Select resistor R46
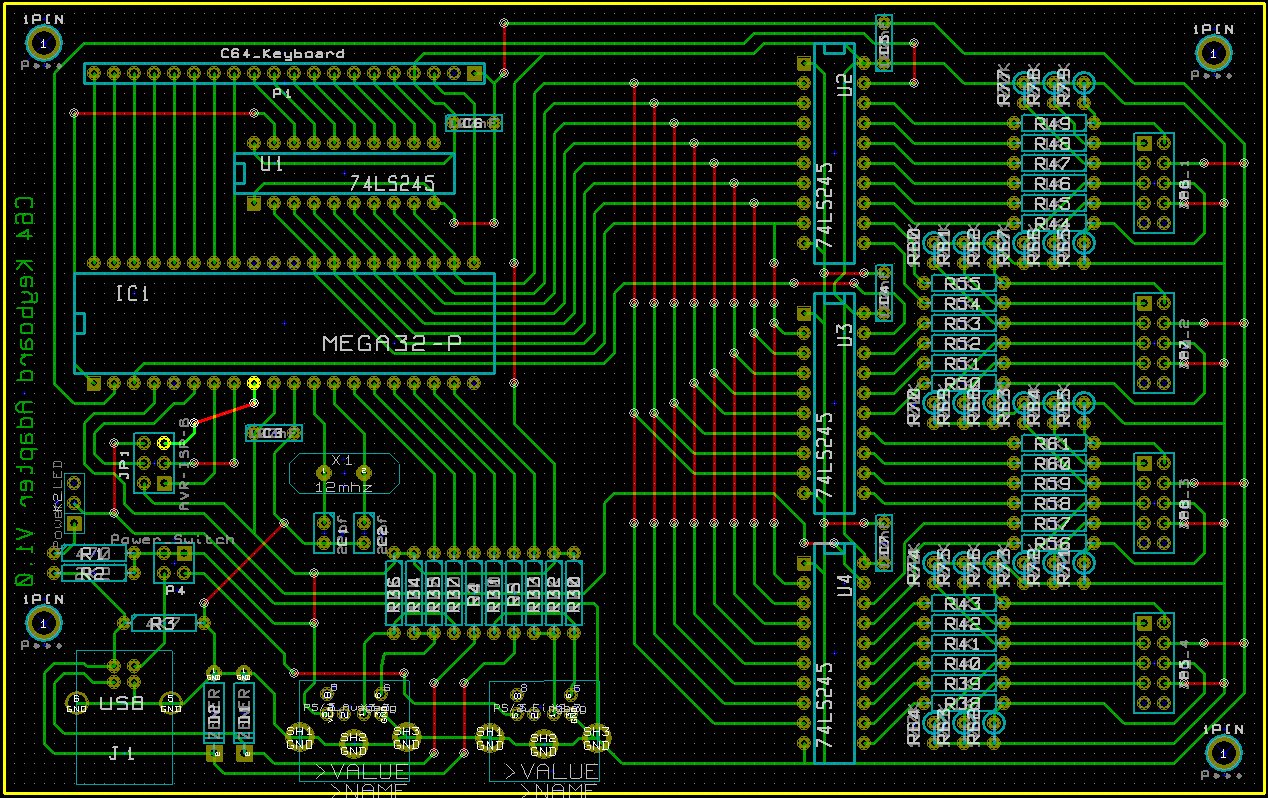This screenshot has width=1268, height=798. point(1053,184)
